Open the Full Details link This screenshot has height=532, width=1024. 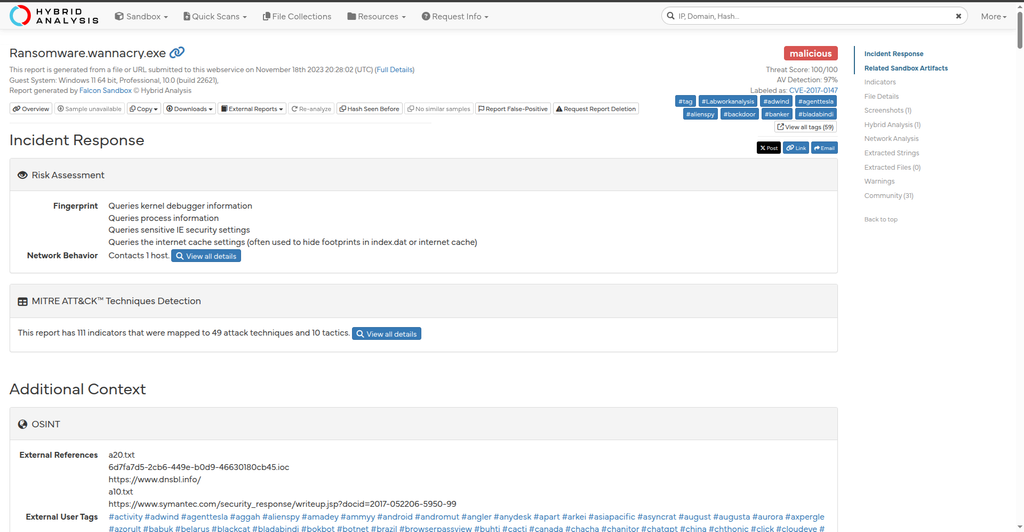(394, 70)
